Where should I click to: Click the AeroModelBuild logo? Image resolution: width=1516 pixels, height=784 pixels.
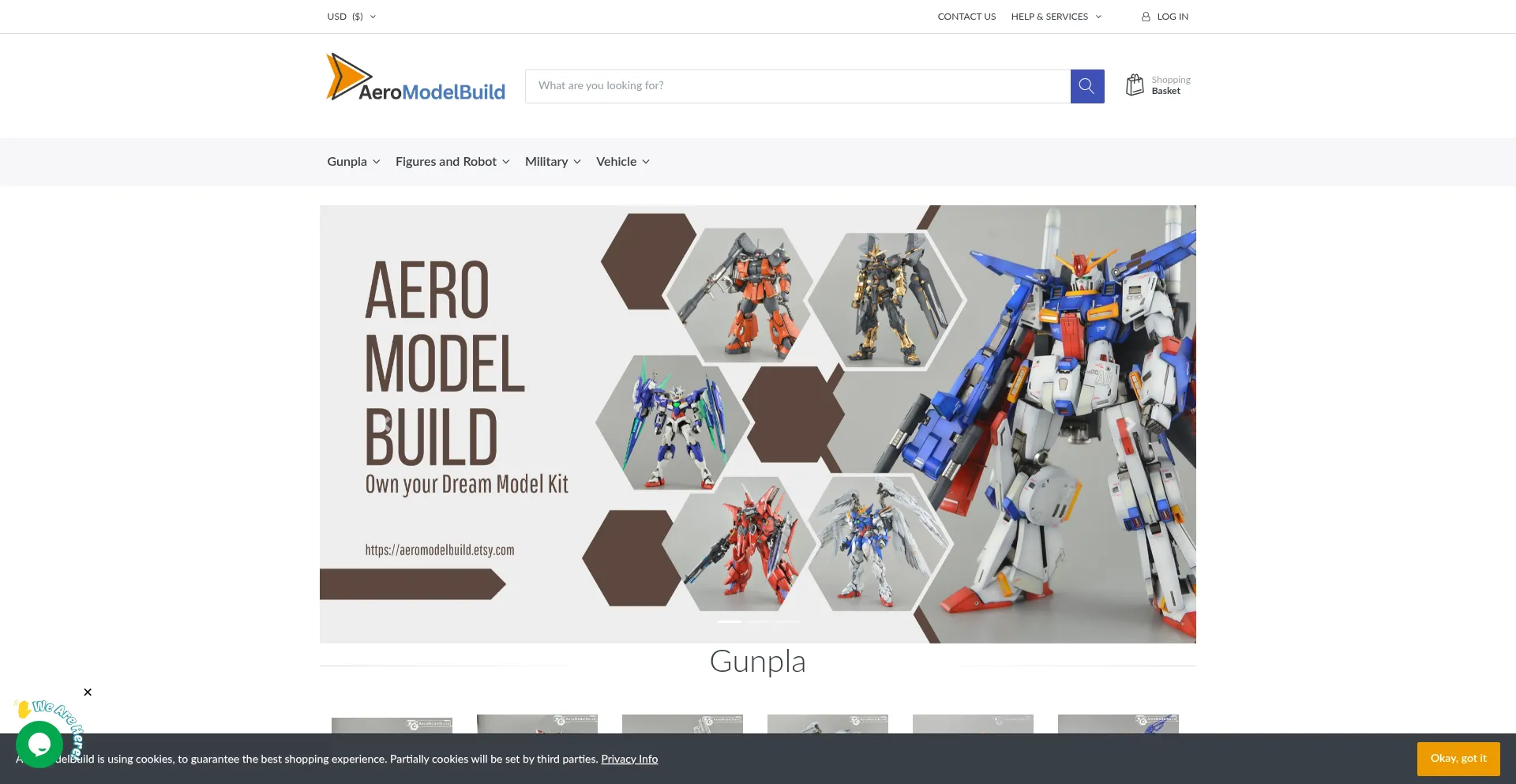[416, 77]
